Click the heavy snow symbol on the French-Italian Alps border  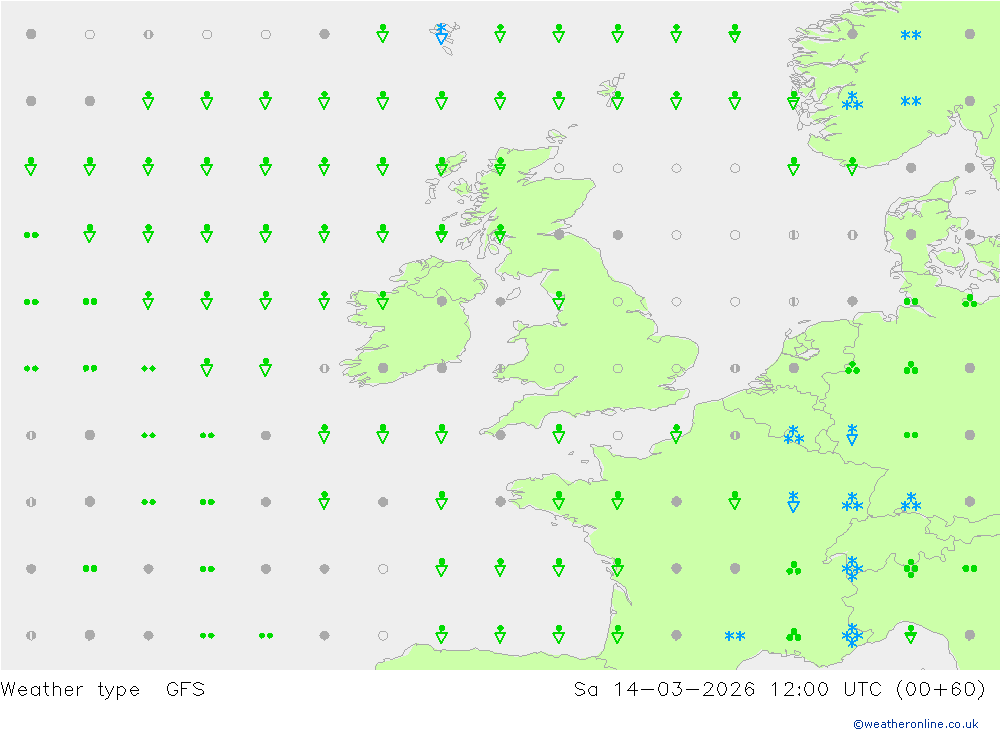click(x=852, y=635)
